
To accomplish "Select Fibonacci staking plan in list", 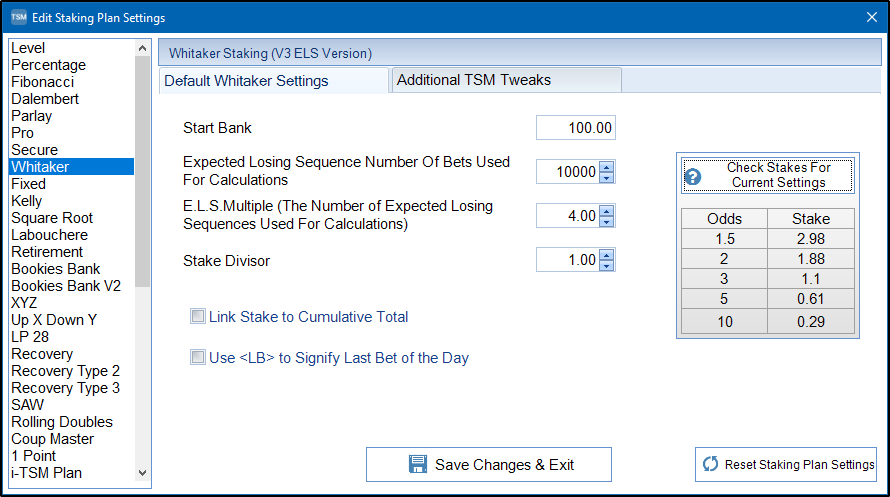I will tap(43, 82).
